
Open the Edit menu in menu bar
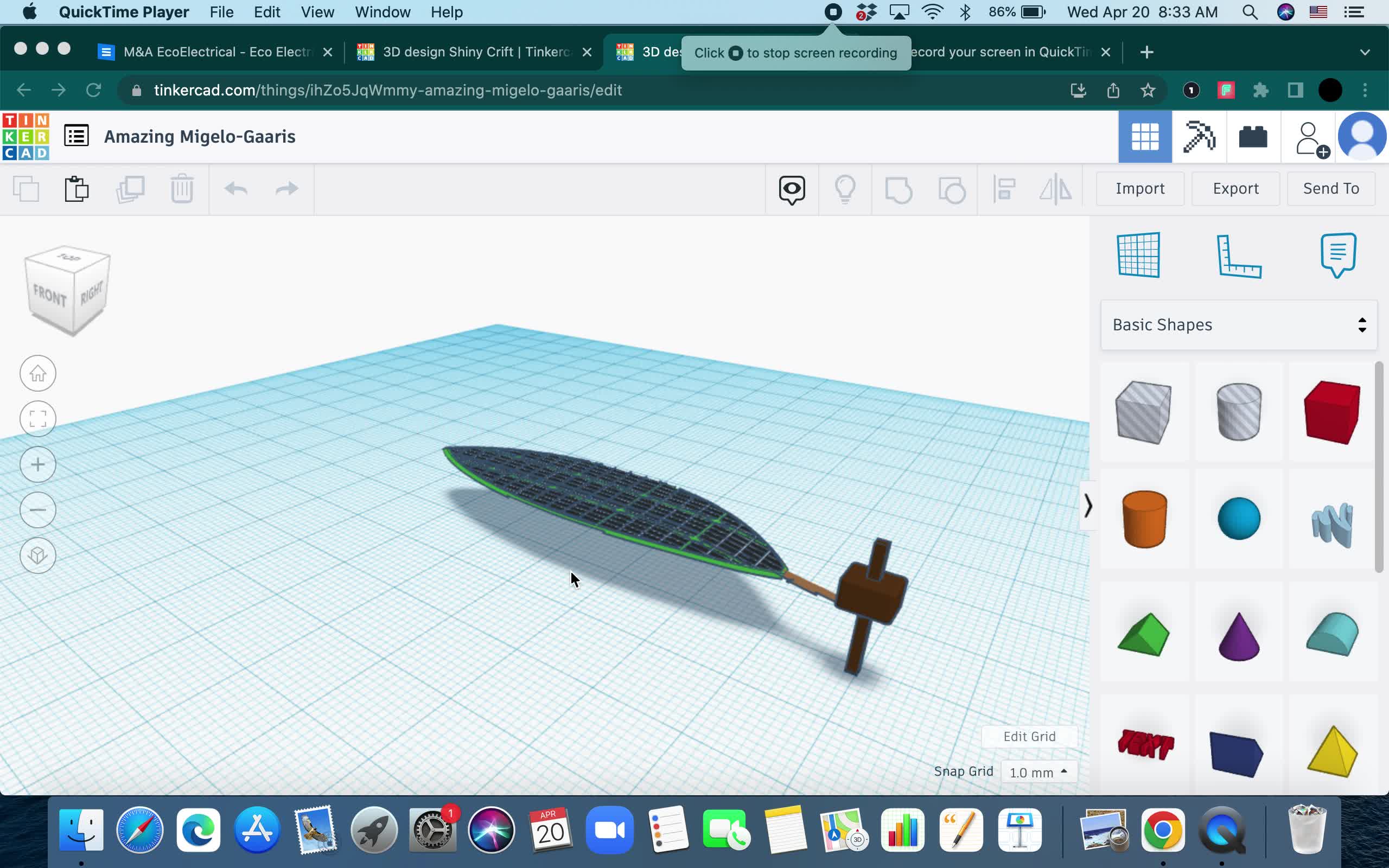click(x=267, y=12)
